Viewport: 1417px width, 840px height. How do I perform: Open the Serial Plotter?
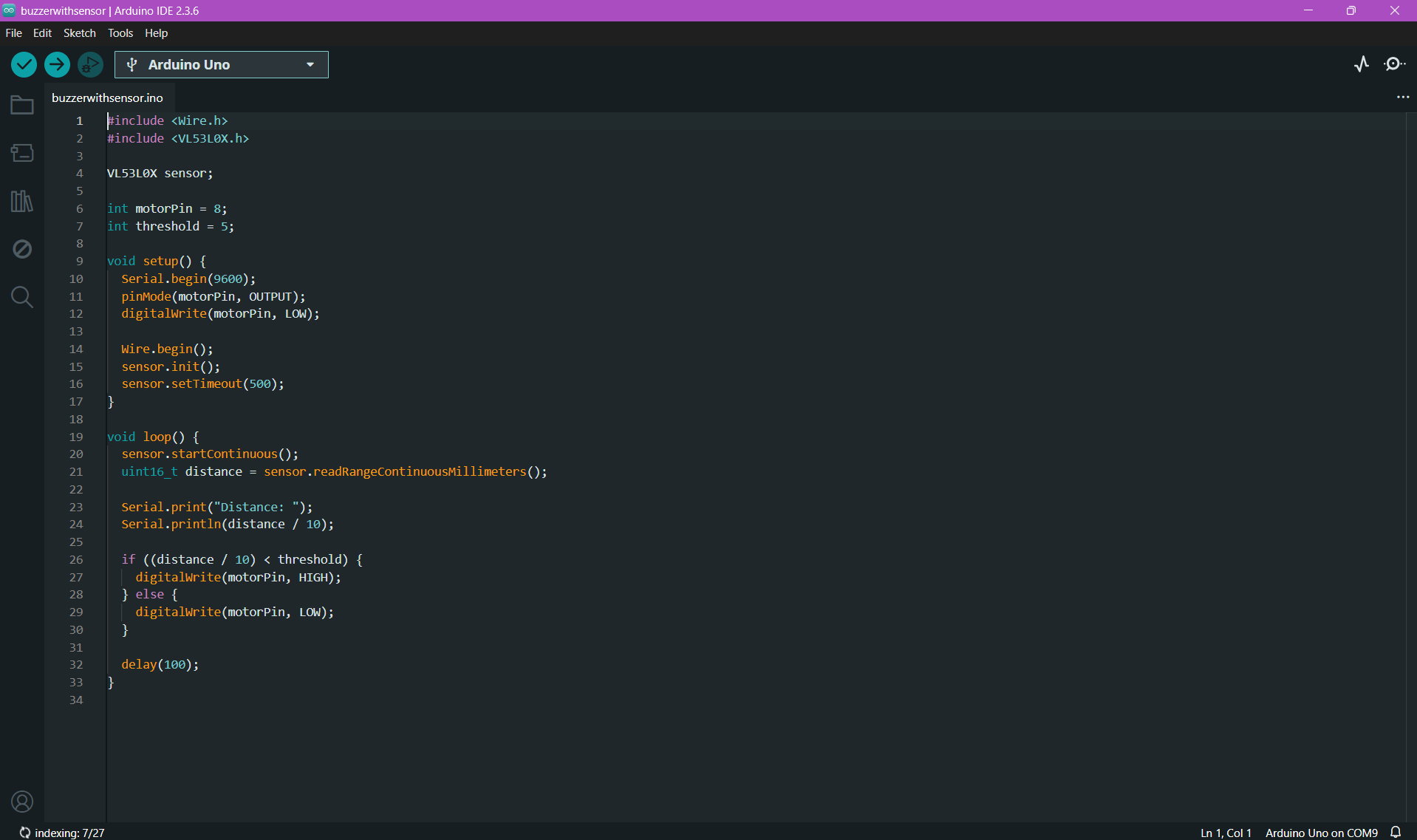click(x=1362, y=64)
